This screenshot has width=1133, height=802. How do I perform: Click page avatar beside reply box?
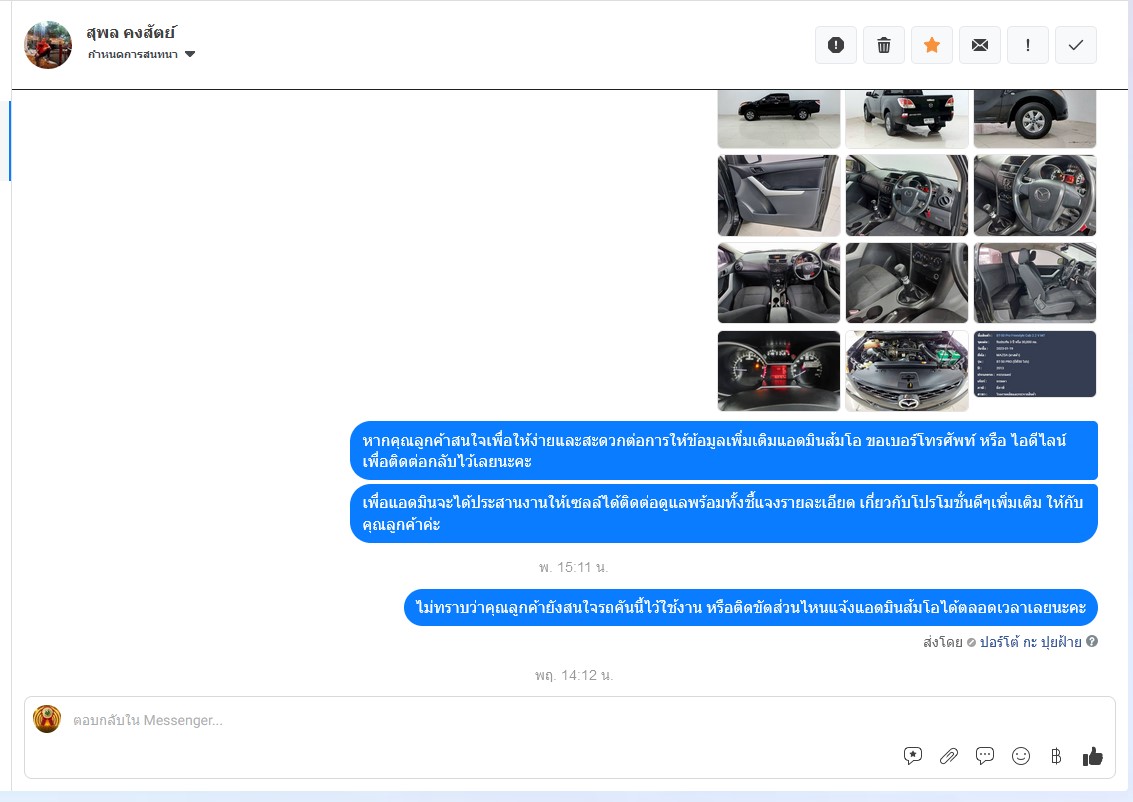click(47, 719)
